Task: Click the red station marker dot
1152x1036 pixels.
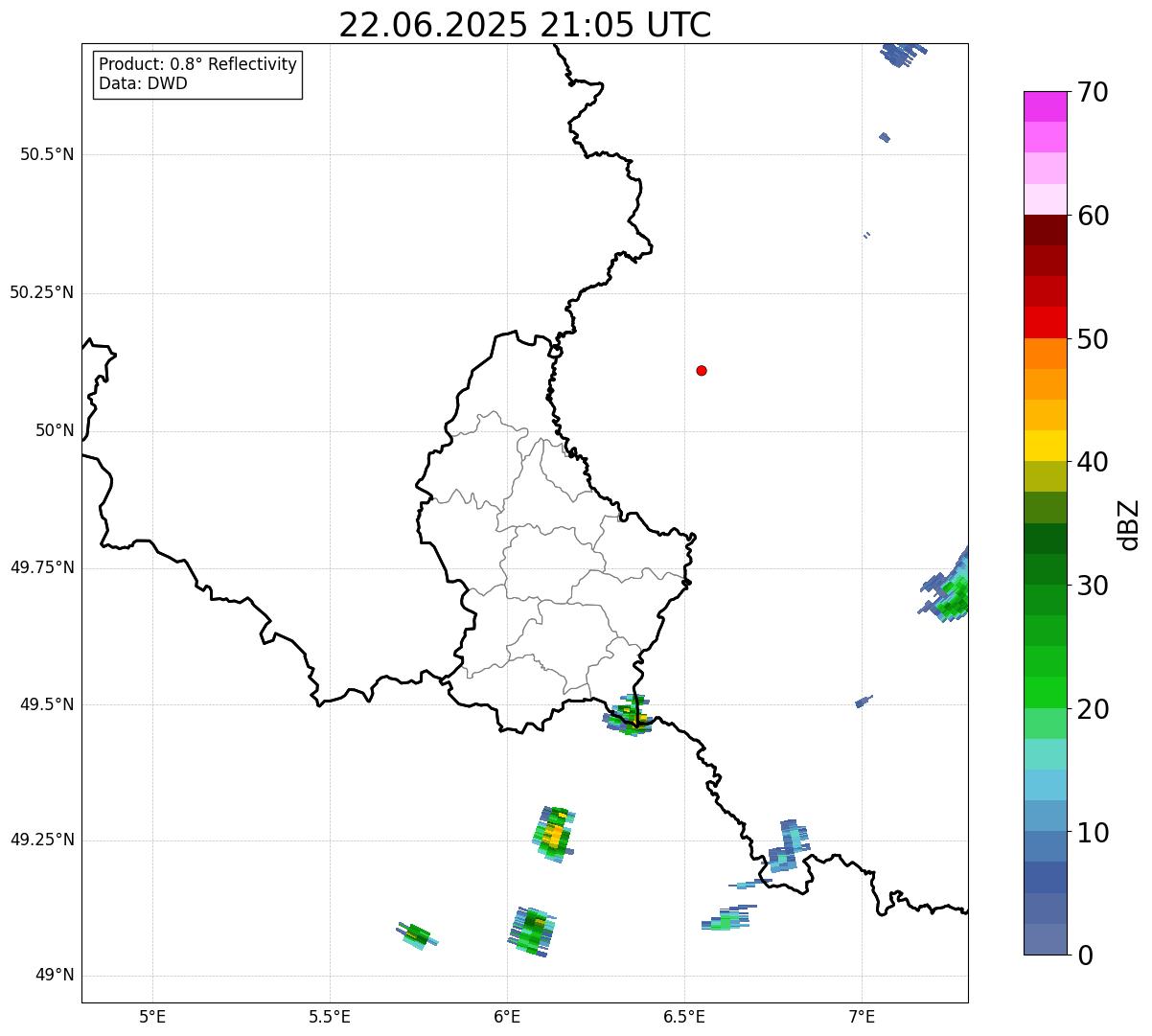Action: tap(702, 370)
